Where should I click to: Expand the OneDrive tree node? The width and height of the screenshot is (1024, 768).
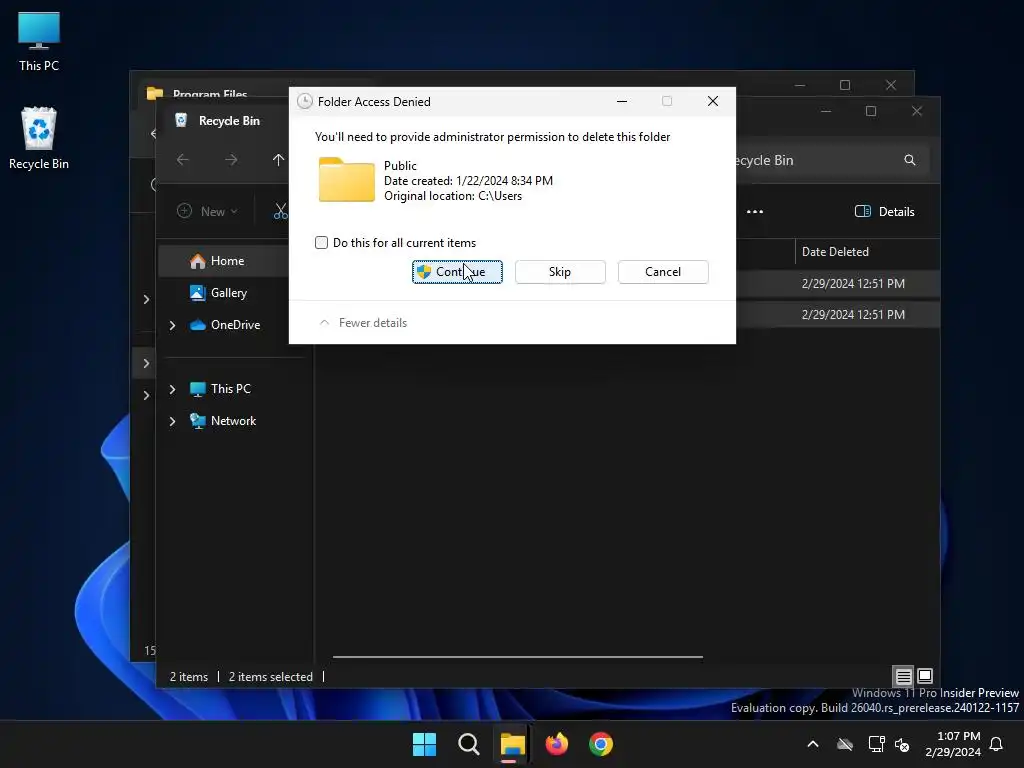[x=172, y=325]
